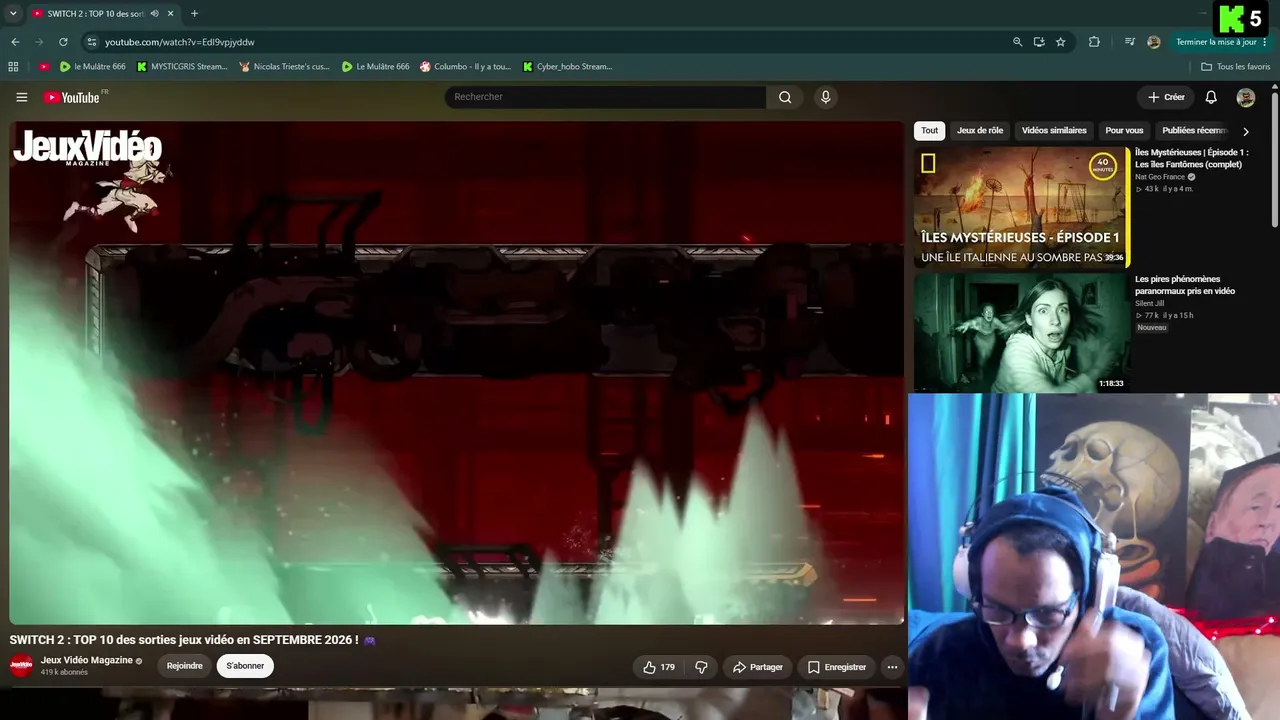Click the page vertical scrollbar
Viewport: 1280px width, 720px height.
point(1275,160)
